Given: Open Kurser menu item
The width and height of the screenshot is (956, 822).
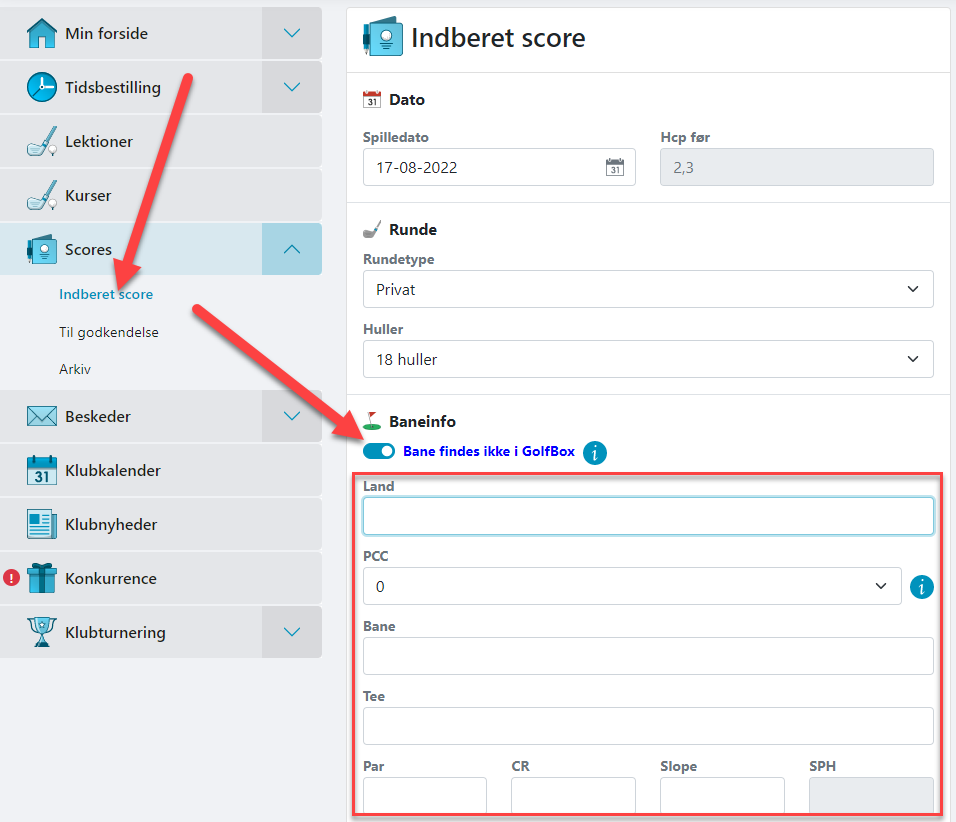Looking at the screenshot, I should click(x=161, y=195).
